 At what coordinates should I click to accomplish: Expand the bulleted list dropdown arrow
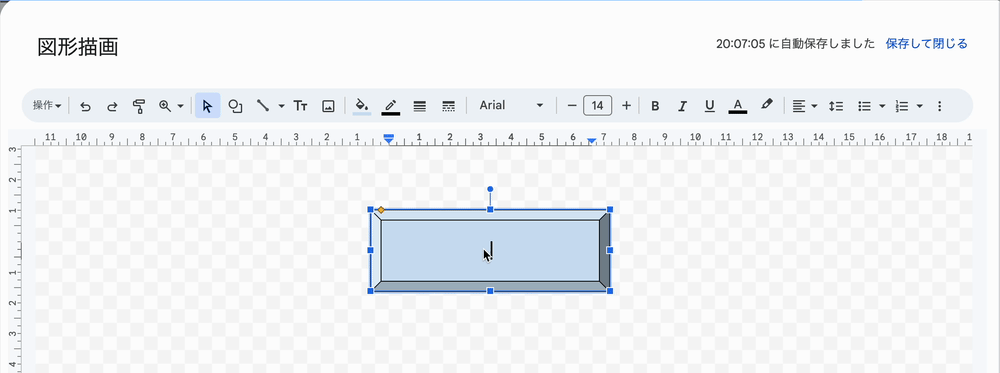(882, 106)
